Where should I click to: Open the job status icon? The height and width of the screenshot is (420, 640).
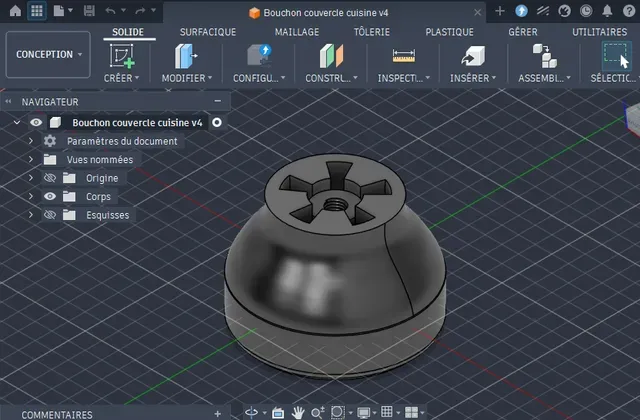coord(543,11)
